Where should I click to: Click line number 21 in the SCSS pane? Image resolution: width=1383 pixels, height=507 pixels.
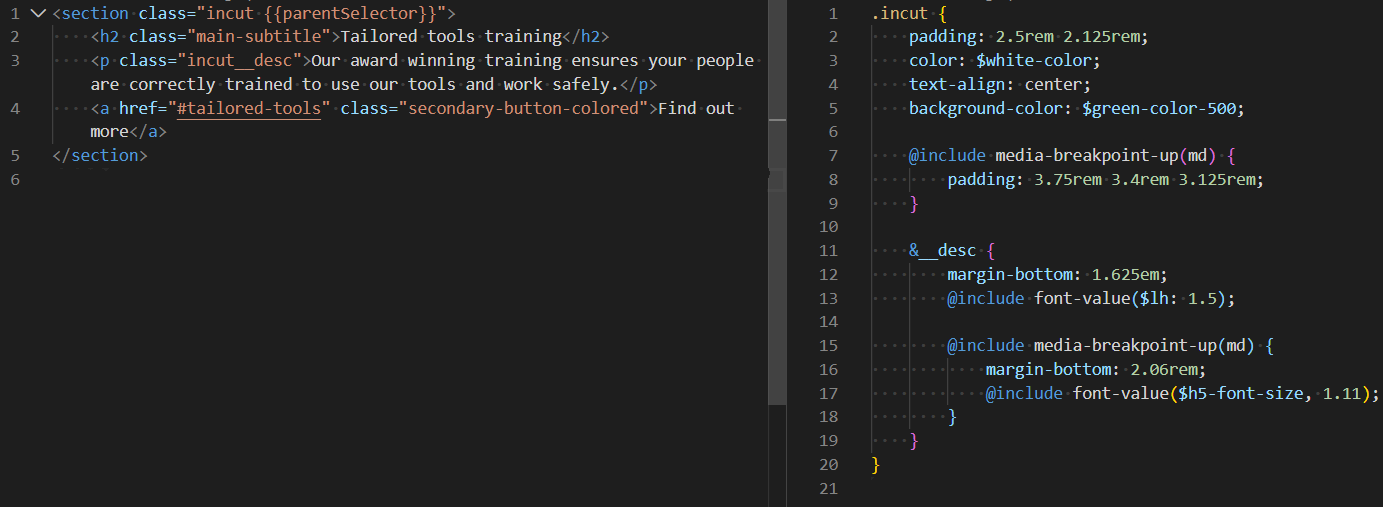pos(828,488)
